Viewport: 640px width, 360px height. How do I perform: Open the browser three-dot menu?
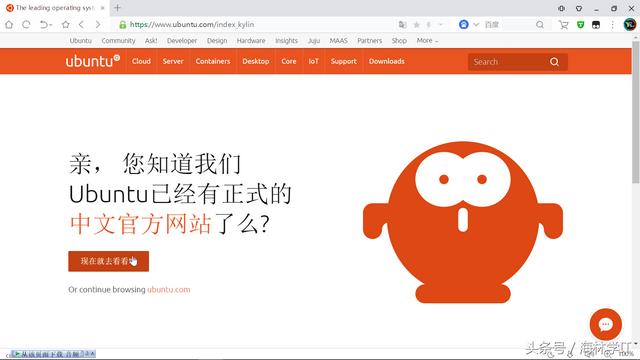[612, 25]
